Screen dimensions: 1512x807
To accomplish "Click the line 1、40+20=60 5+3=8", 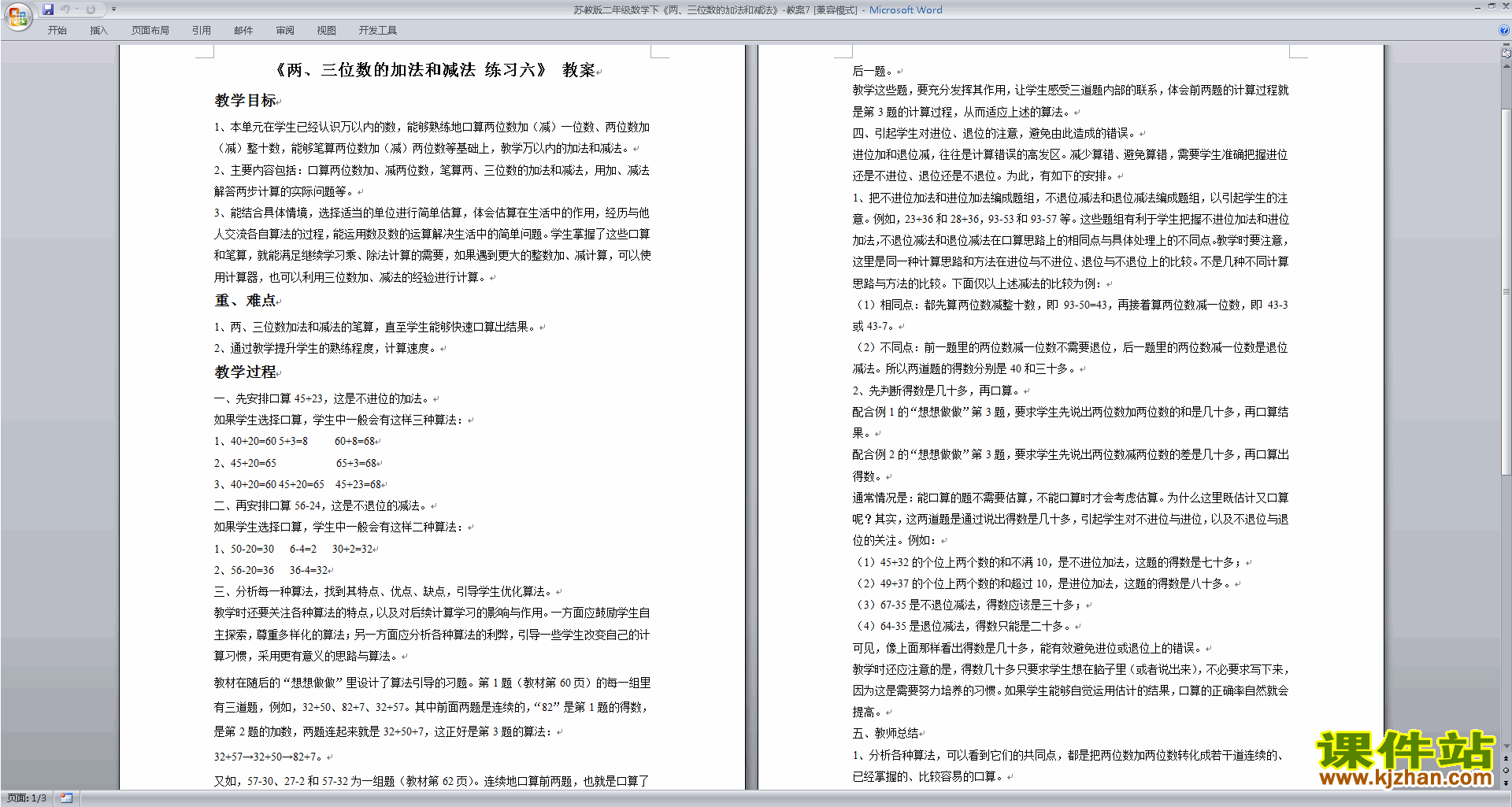I will click(x=295, y=442).
